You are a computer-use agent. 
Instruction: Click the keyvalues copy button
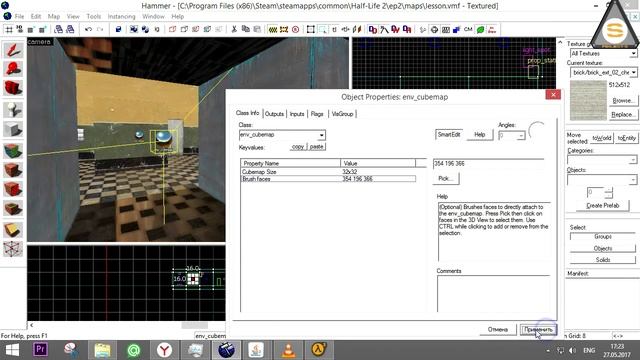click(x=298, y=147)
